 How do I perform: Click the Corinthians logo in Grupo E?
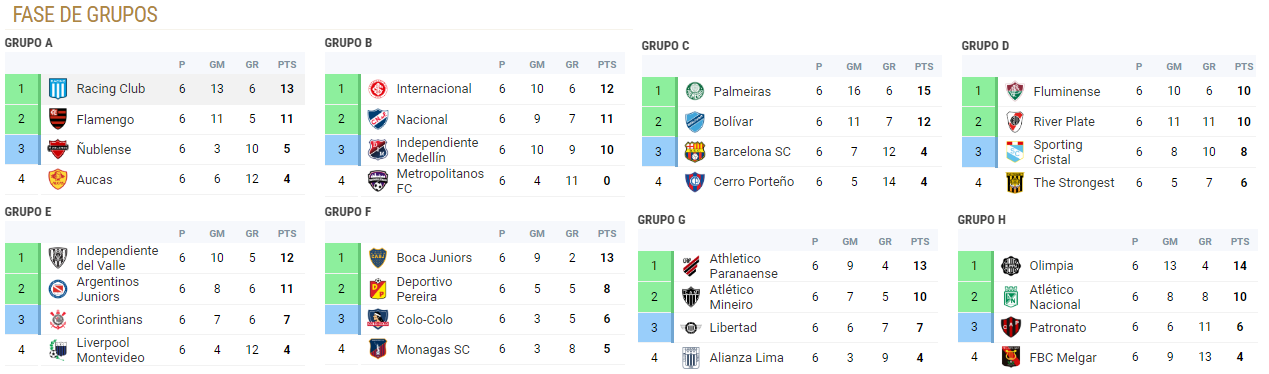pyautogui.click(x=58, y=320)
